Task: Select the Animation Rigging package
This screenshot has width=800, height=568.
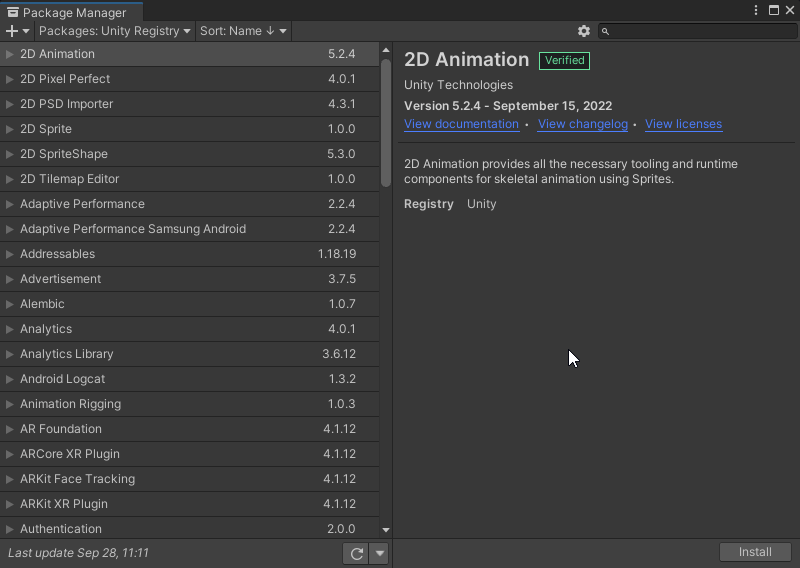Action: tap(189, 404)
